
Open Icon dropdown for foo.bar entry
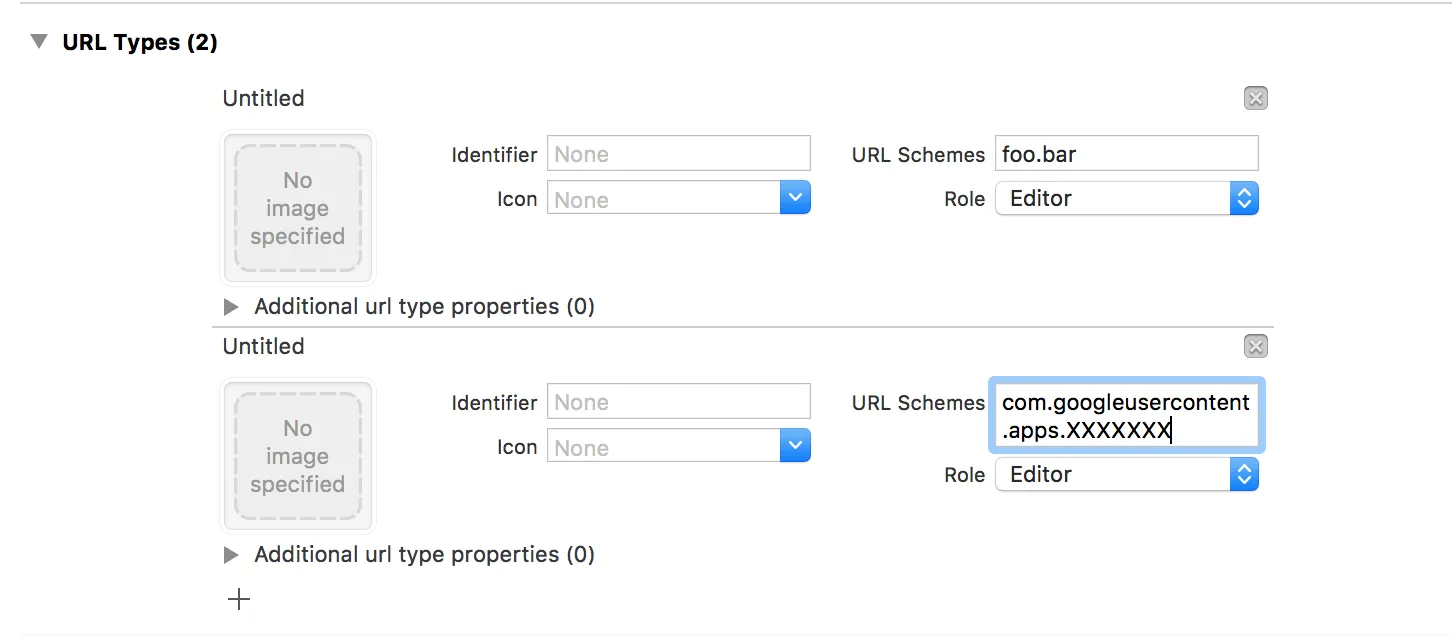[795, 198]
